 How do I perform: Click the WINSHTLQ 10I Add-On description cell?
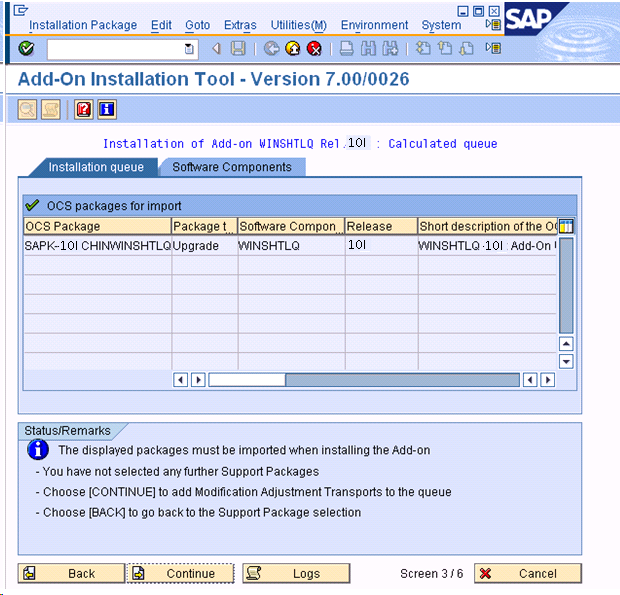(487, 246)
